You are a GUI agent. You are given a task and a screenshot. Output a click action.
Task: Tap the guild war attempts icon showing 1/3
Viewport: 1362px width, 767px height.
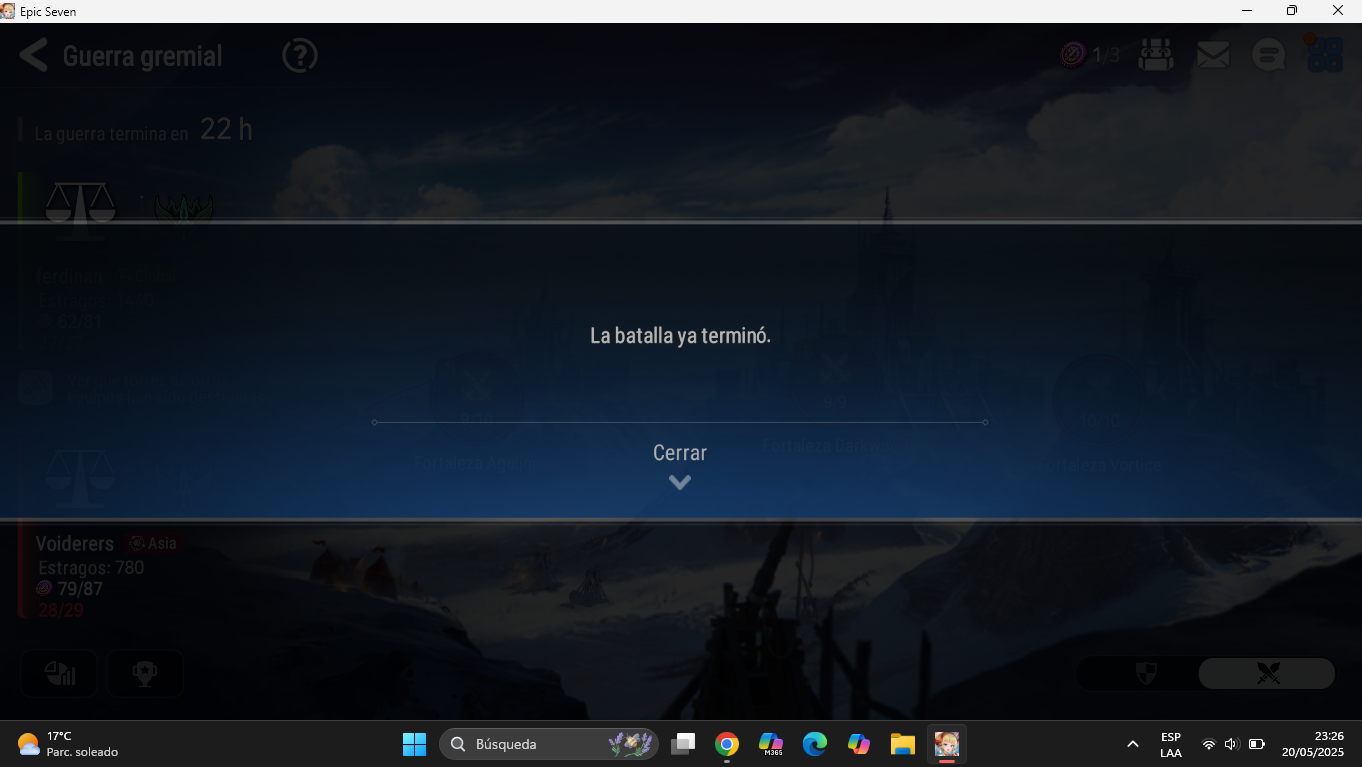point(1074,55)
